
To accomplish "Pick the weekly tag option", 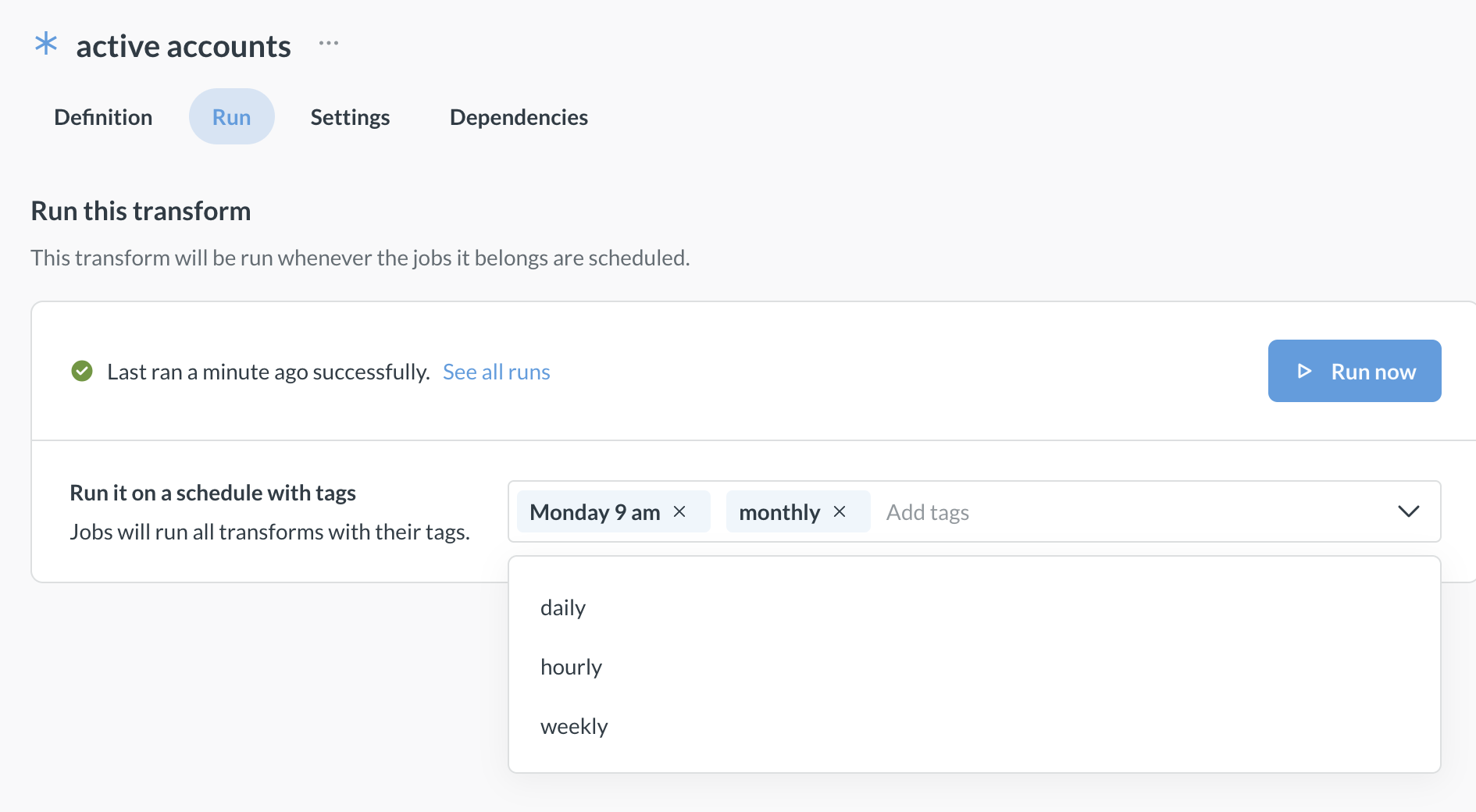I will (574, 726).
